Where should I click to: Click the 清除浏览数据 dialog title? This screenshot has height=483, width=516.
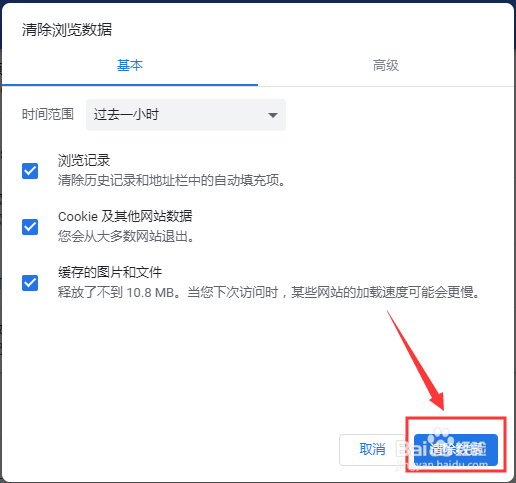(67, 30)
